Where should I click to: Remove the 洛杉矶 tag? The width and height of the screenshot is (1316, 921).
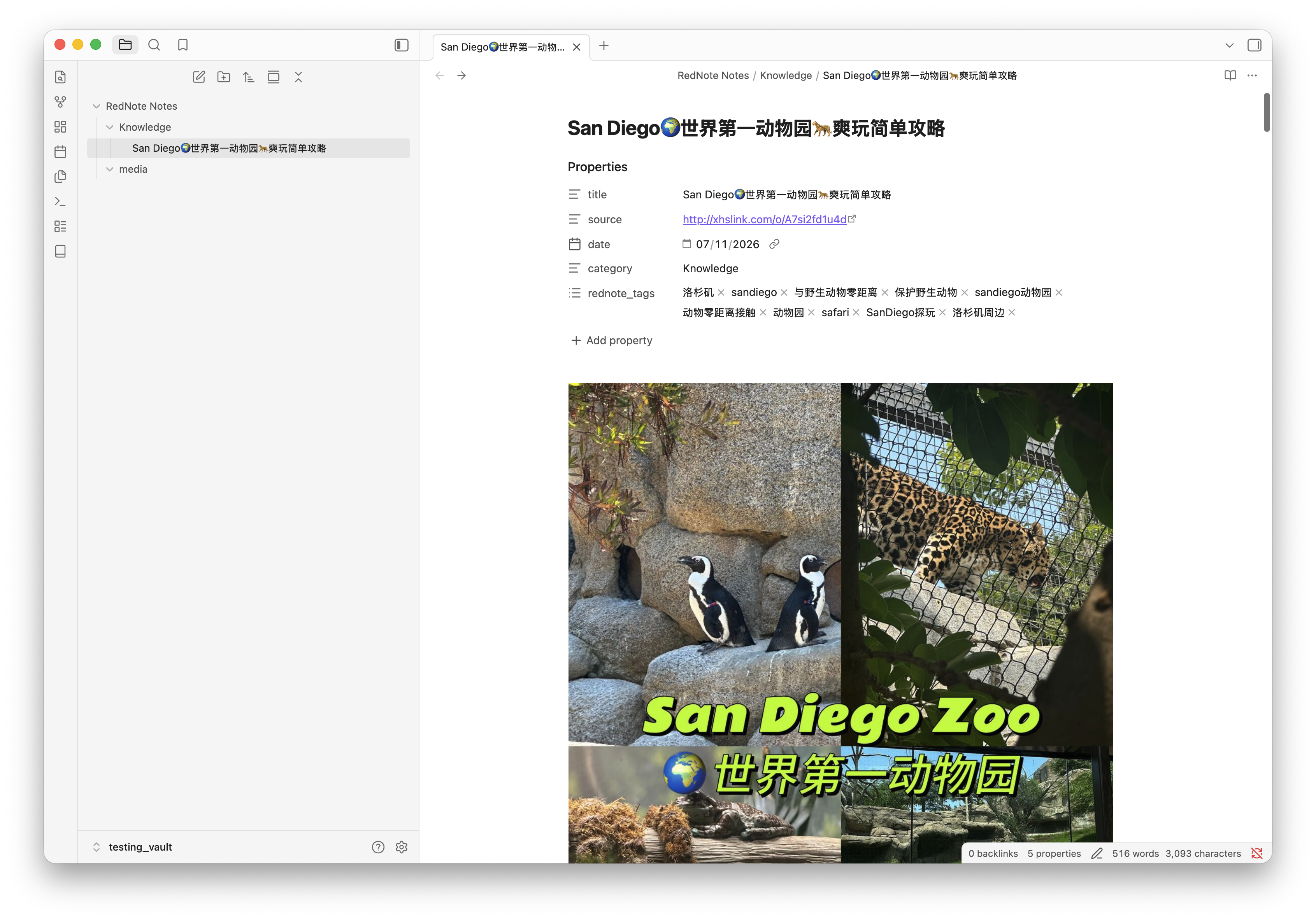tap(721, 293)
